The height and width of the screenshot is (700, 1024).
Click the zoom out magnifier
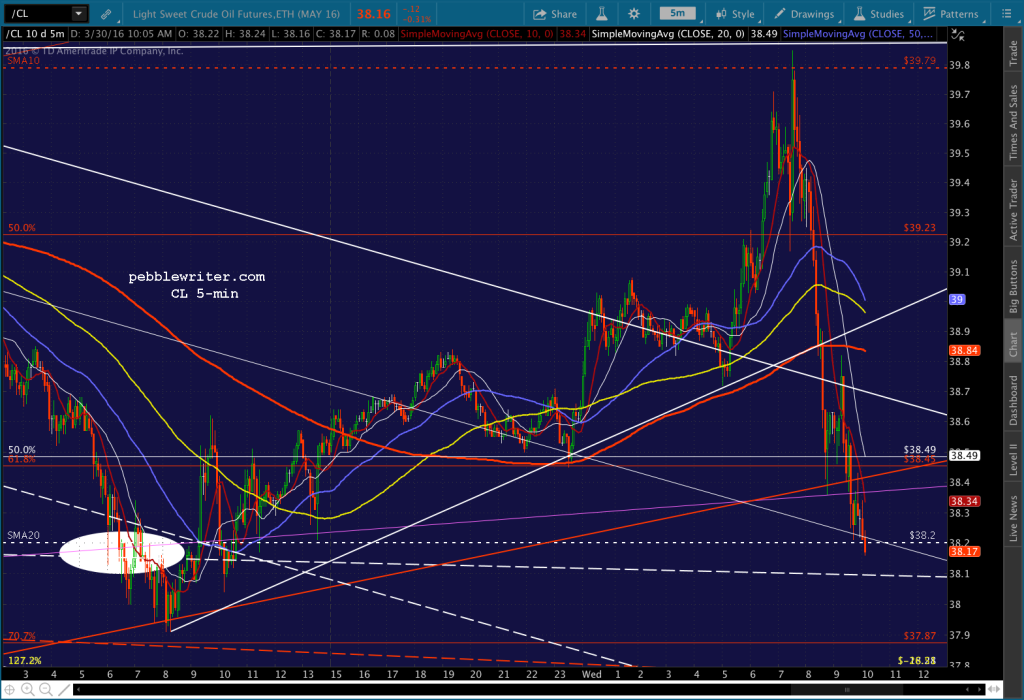46,689
